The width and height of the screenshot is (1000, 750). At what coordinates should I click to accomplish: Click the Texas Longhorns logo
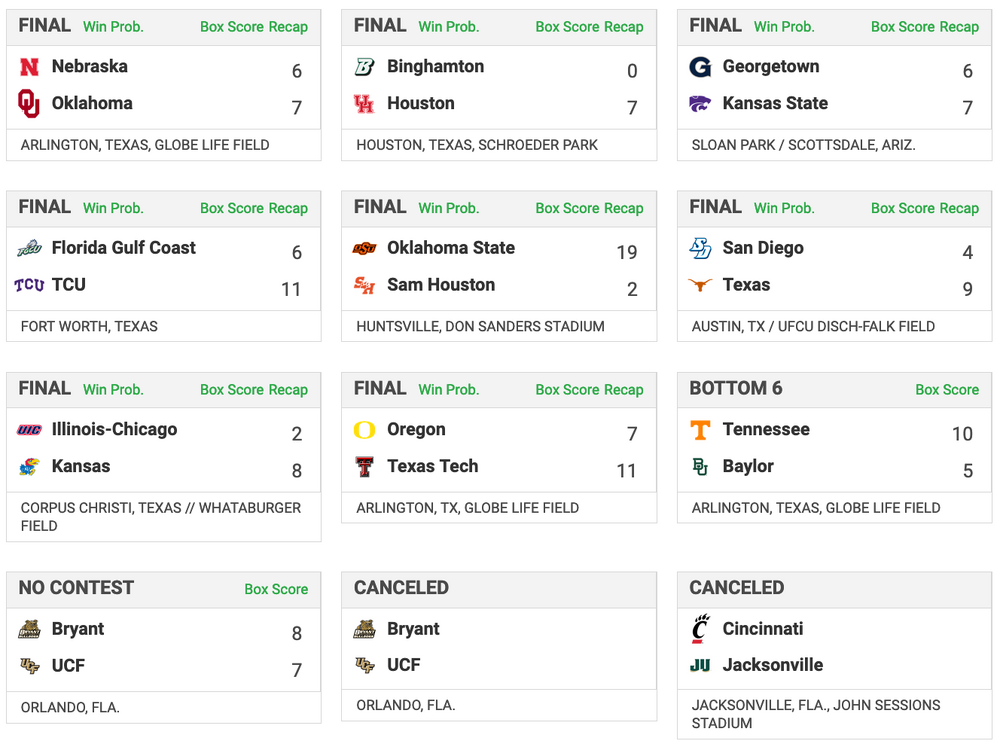pyautogui.click(x=700, y=285)
